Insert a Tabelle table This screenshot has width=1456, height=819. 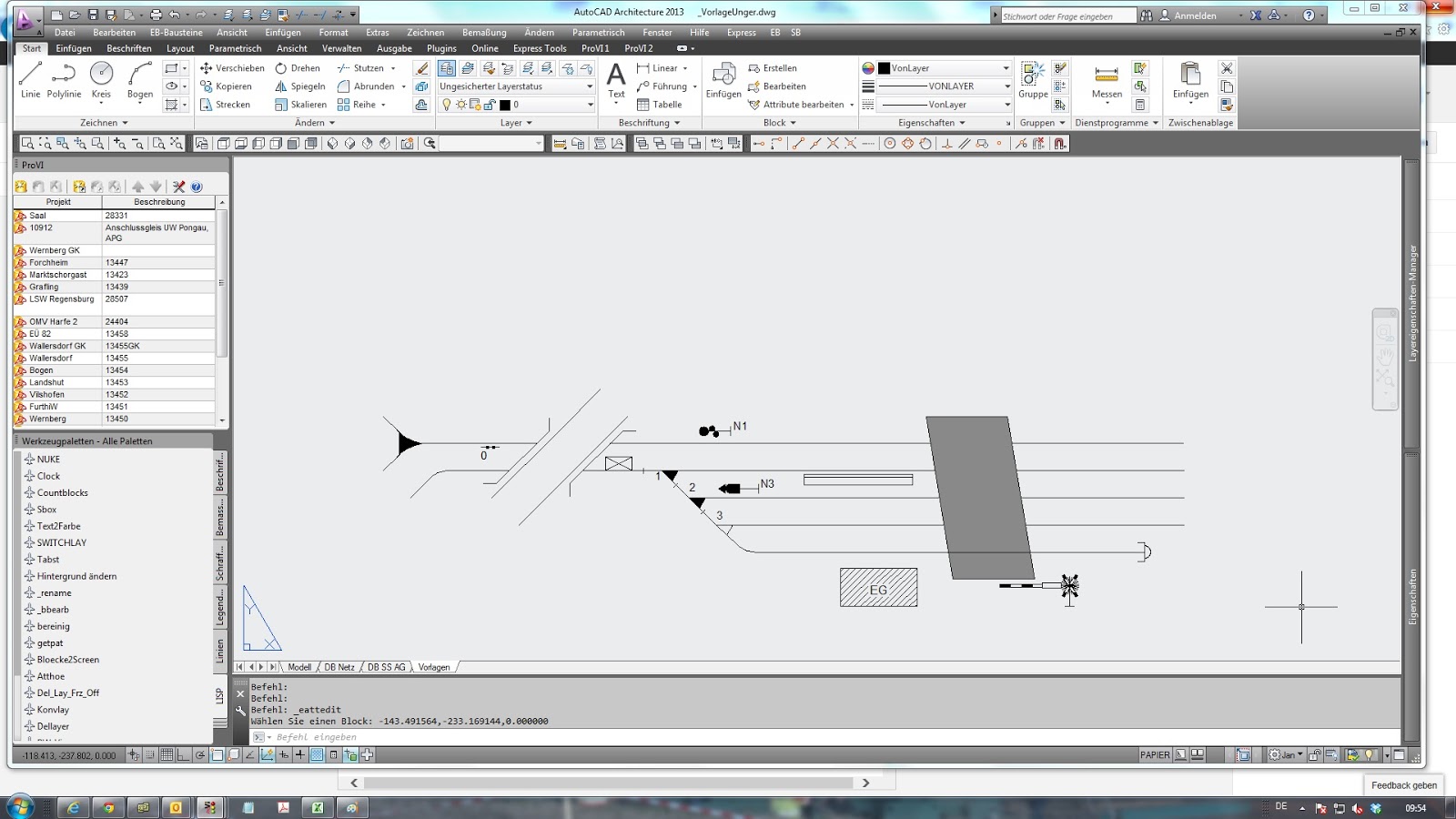pos(660,105)
